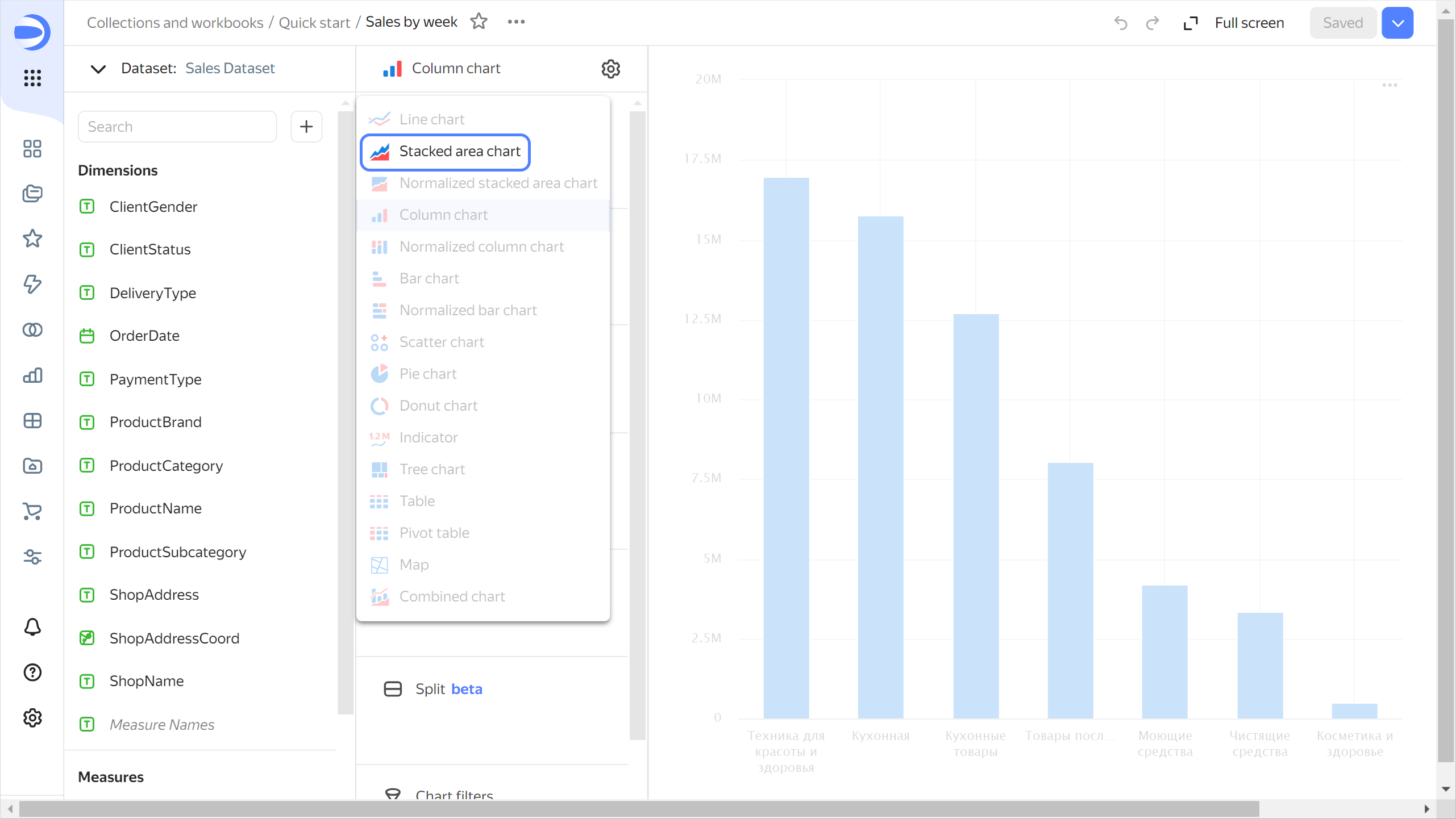Click the dimensions Search field
The image size is (1456, 819).
177,127
